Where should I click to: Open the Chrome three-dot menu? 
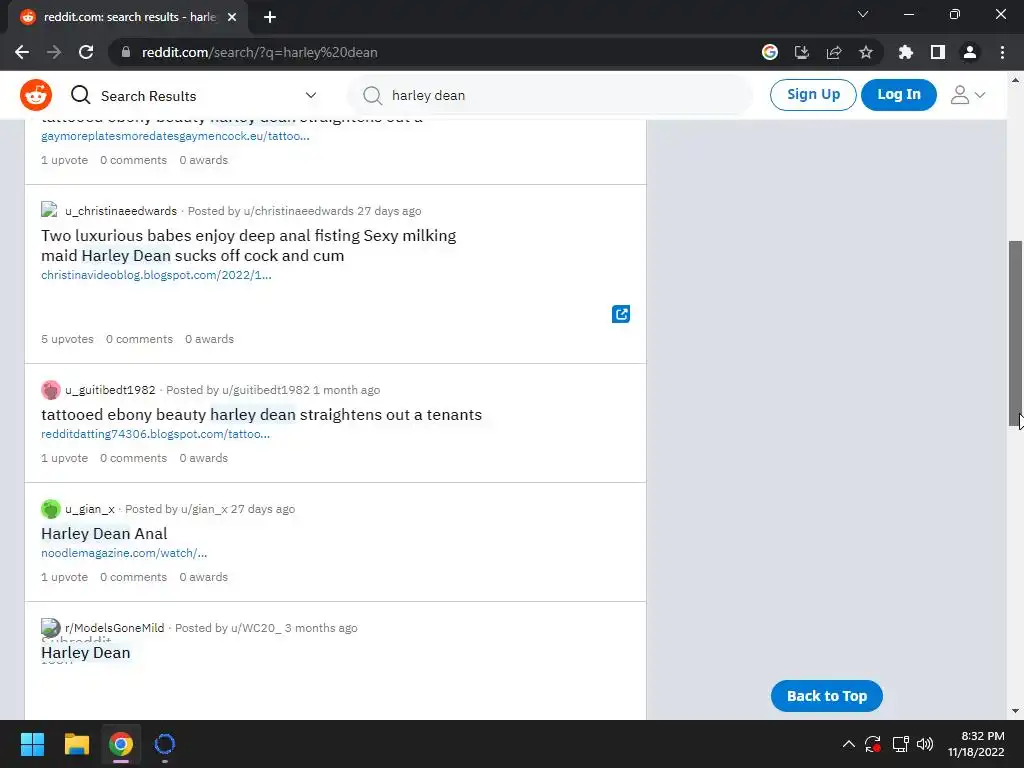pyautogui.click(x=1002, y=52)
